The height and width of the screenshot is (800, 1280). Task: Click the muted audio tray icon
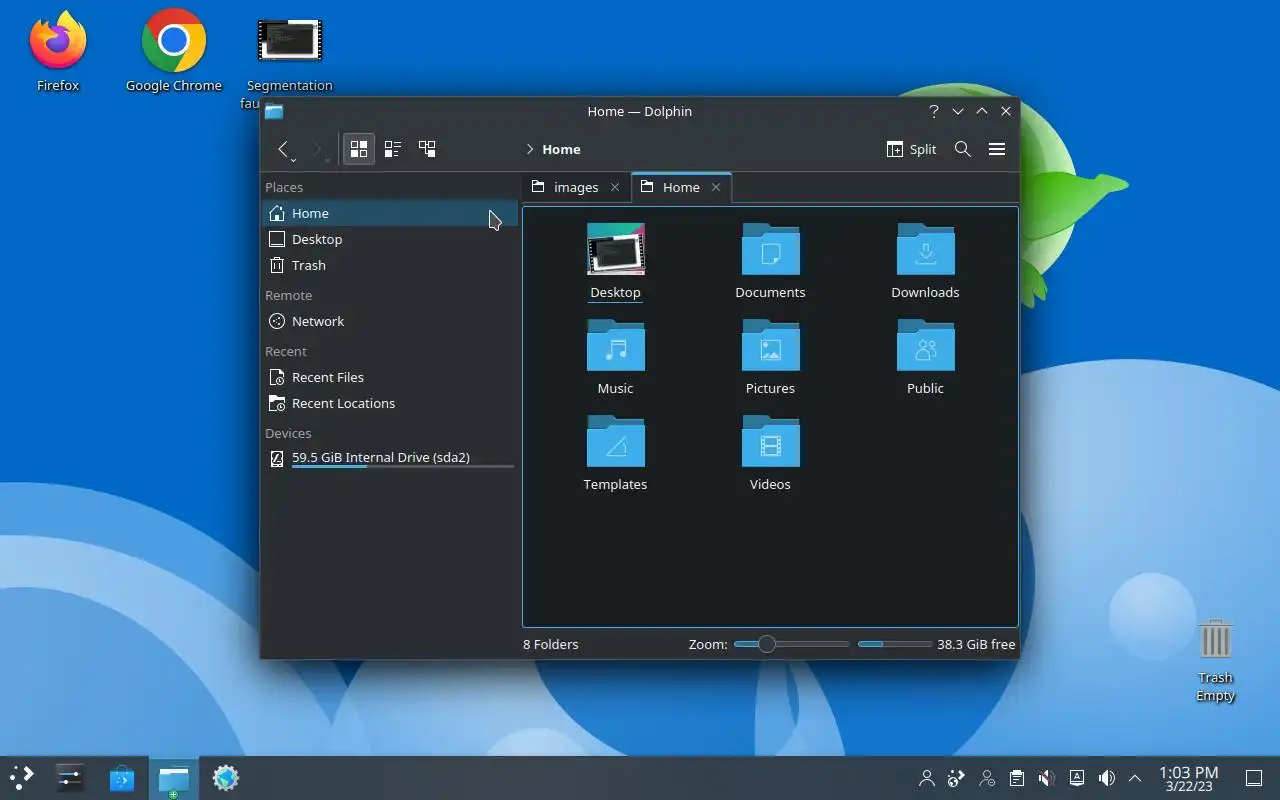[1047, 777]
